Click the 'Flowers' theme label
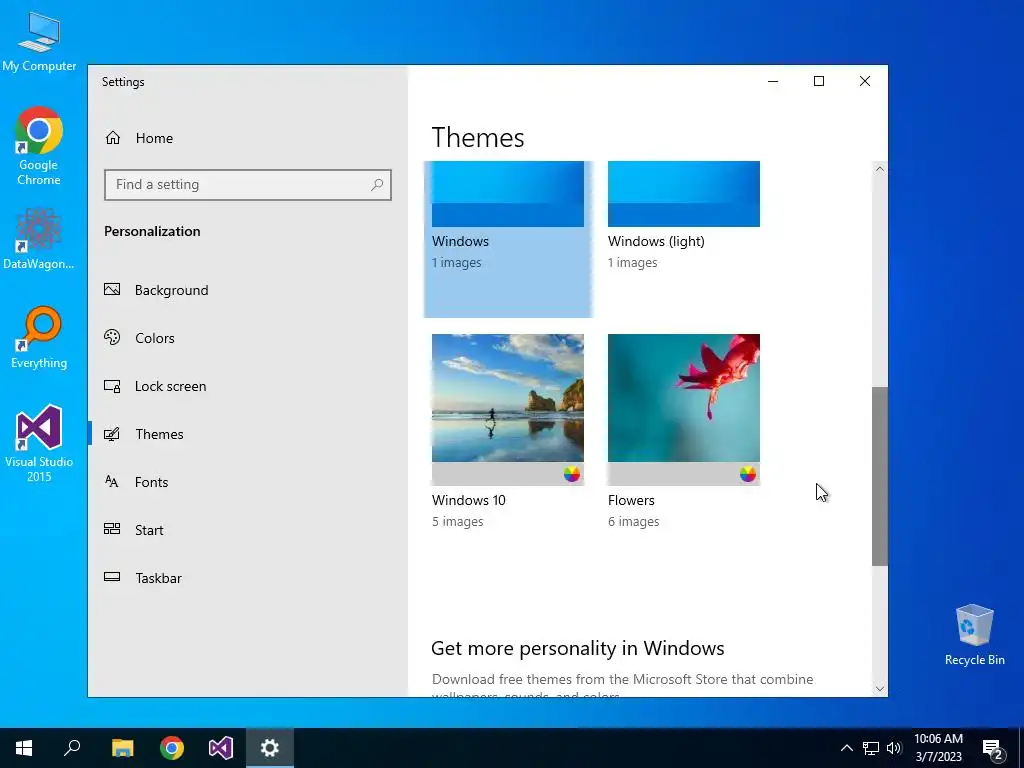This screenshot has height=768, width=1024. 631,500
